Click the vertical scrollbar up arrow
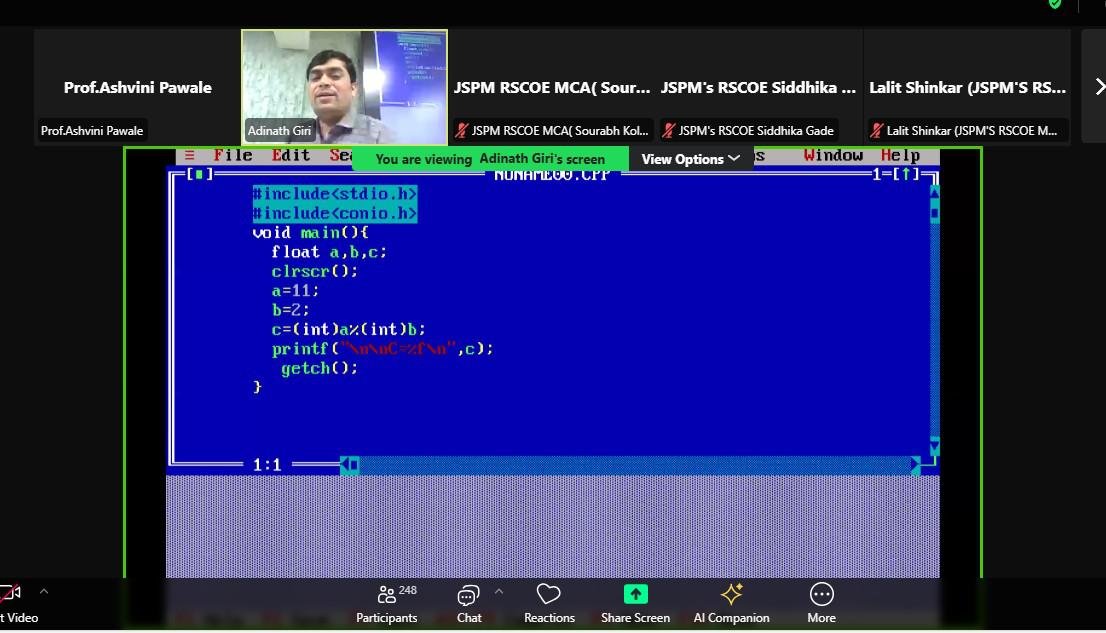 pos(935,191)
